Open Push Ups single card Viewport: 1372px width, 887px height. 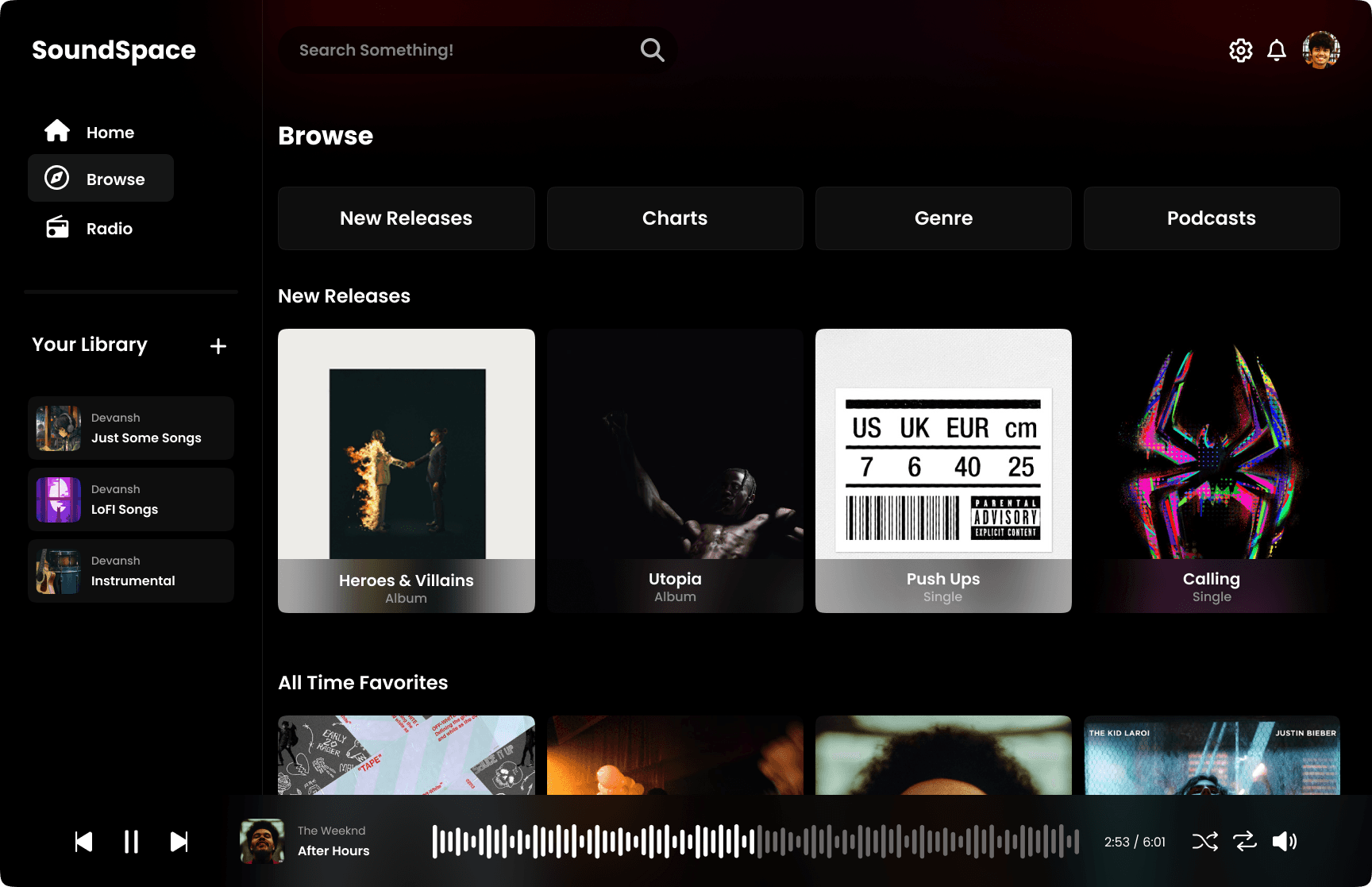pos(943,471)
